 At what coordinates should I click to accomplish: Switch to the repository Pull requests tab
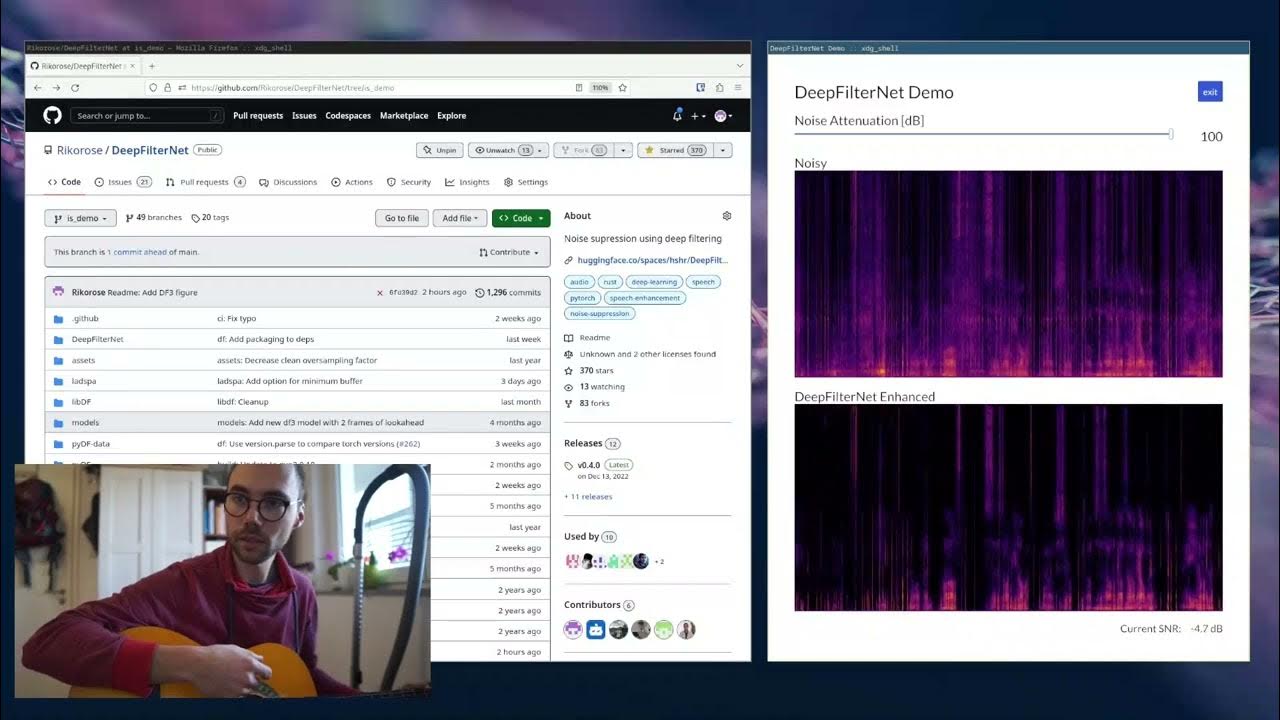(x=206, y=182)
